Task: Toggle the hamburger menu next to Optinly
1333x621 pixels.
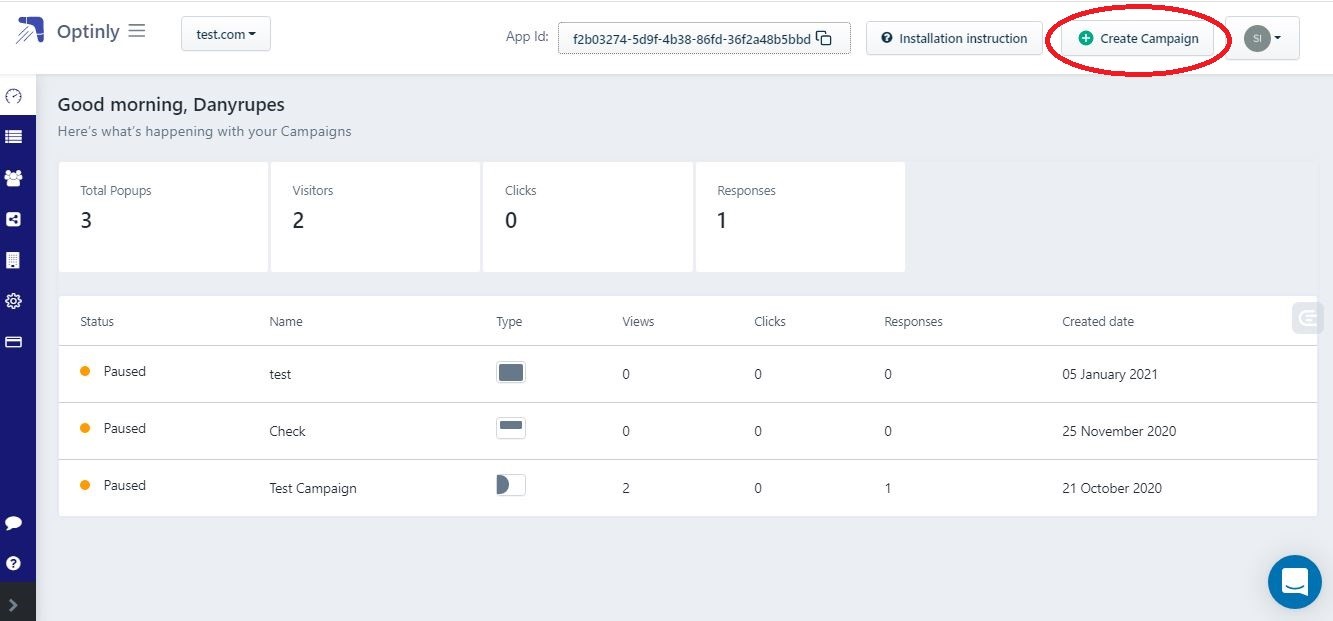Action: 137,31
